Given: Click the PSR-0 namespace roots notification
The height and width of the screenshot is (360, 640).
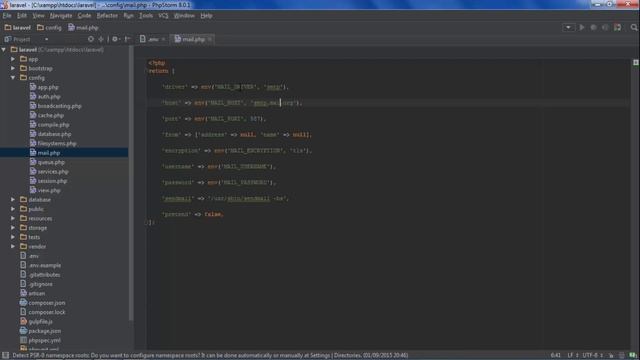Looking at the screenshot, I should tap(210, 356).
